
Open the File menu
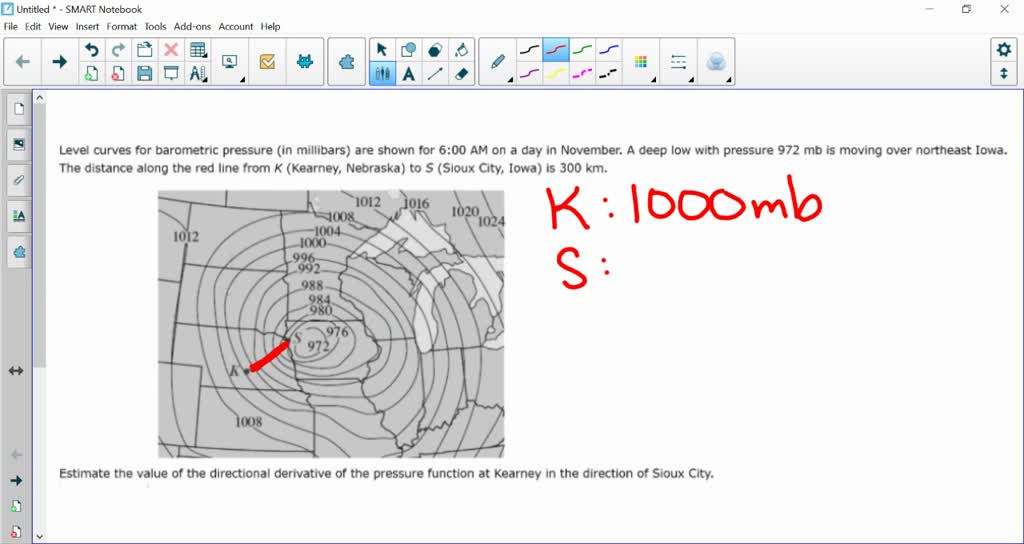(x=10, y=27)
